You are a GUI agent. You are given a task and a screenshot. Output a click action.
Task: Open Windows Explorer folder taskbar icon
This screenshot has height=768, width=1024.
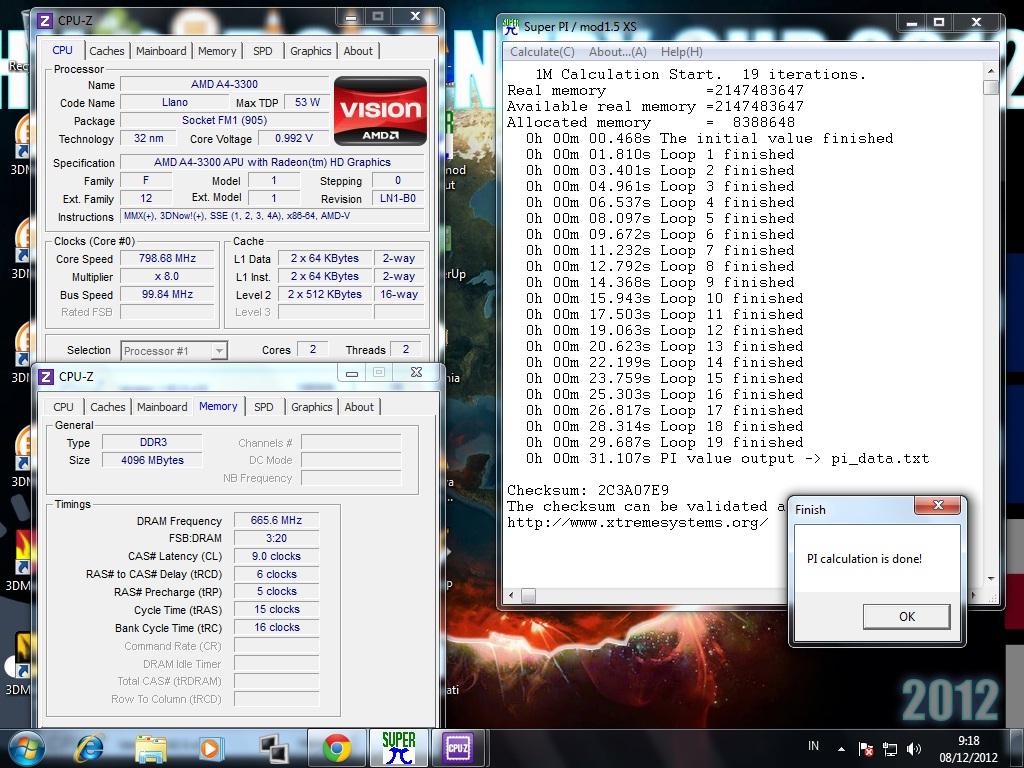click(150, 748)
